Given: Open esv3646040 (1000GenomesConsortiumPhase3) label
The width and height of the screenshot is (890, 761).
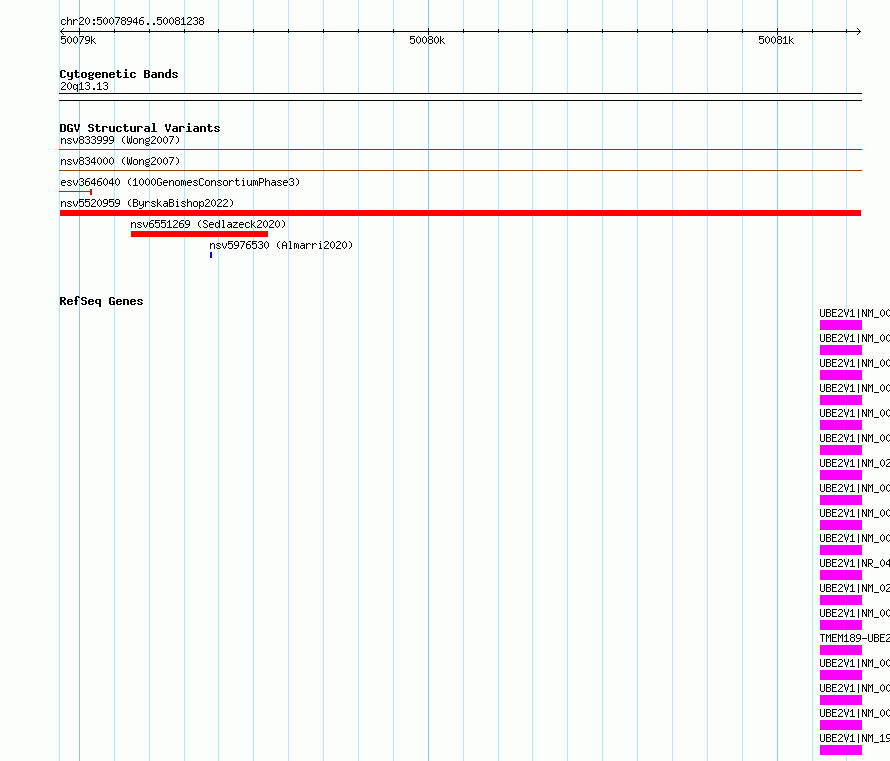Looking at the screenshot, I should (180, 182).
